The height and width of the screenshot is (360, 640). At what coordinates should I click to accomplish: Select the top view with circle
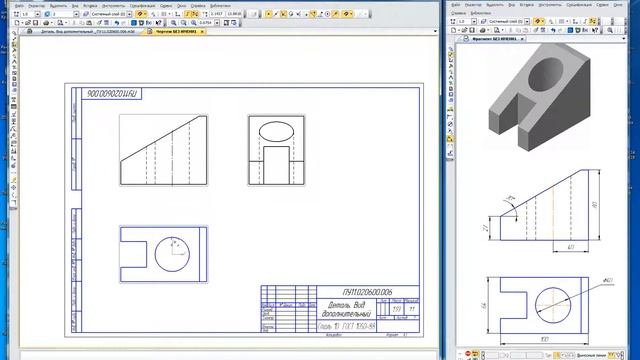pyautogui.click(x=164, y=254)
